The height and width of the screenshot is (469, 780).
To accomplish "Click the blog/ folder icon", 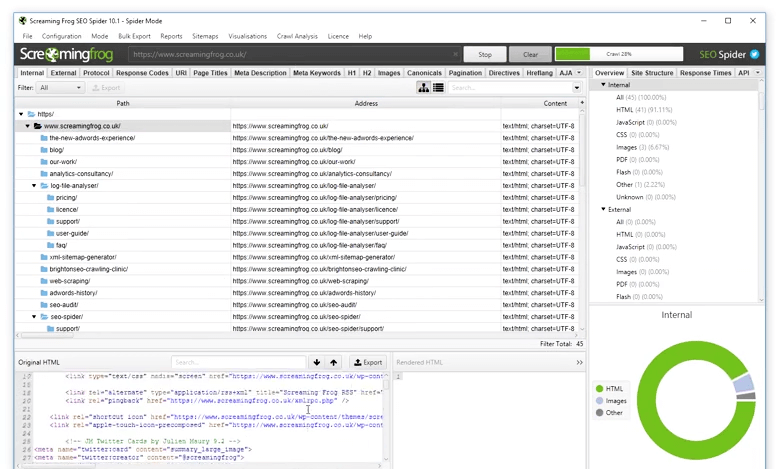I will coord(44,150).
